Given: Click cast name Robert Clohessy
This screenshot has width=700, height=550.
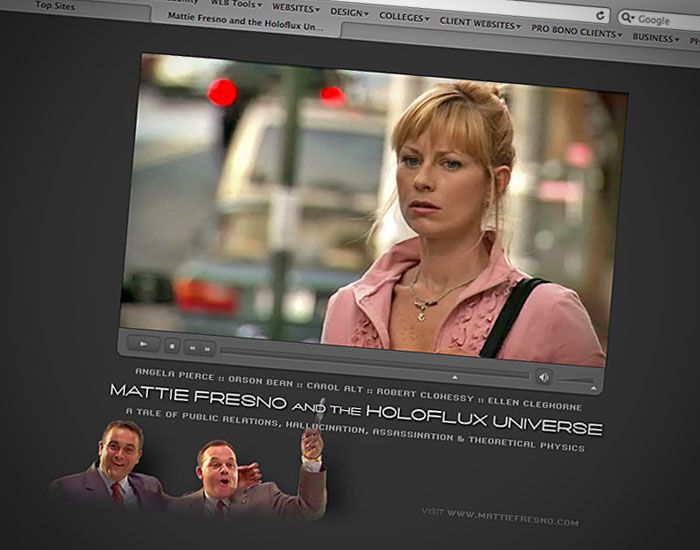Looking at the screenshot, I should pos(425,395).
